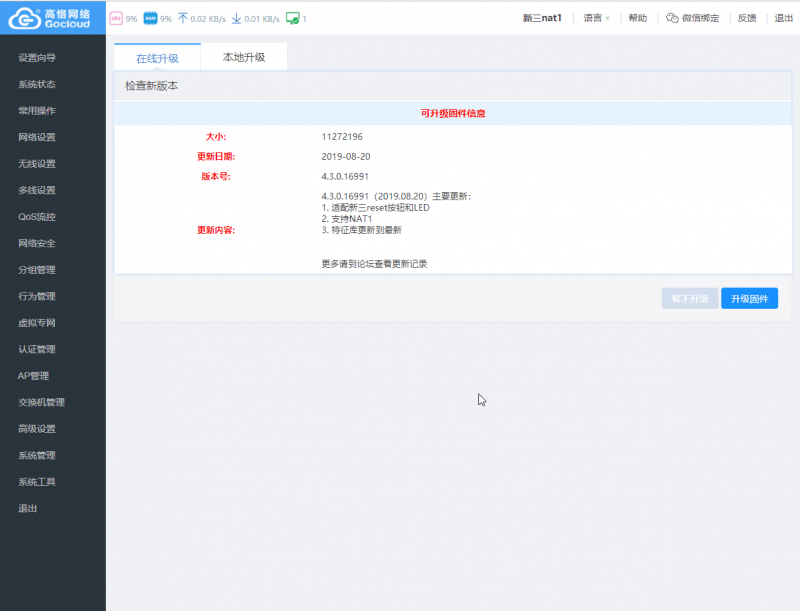Open 行为管理 in the sidebar

(37, 296)
